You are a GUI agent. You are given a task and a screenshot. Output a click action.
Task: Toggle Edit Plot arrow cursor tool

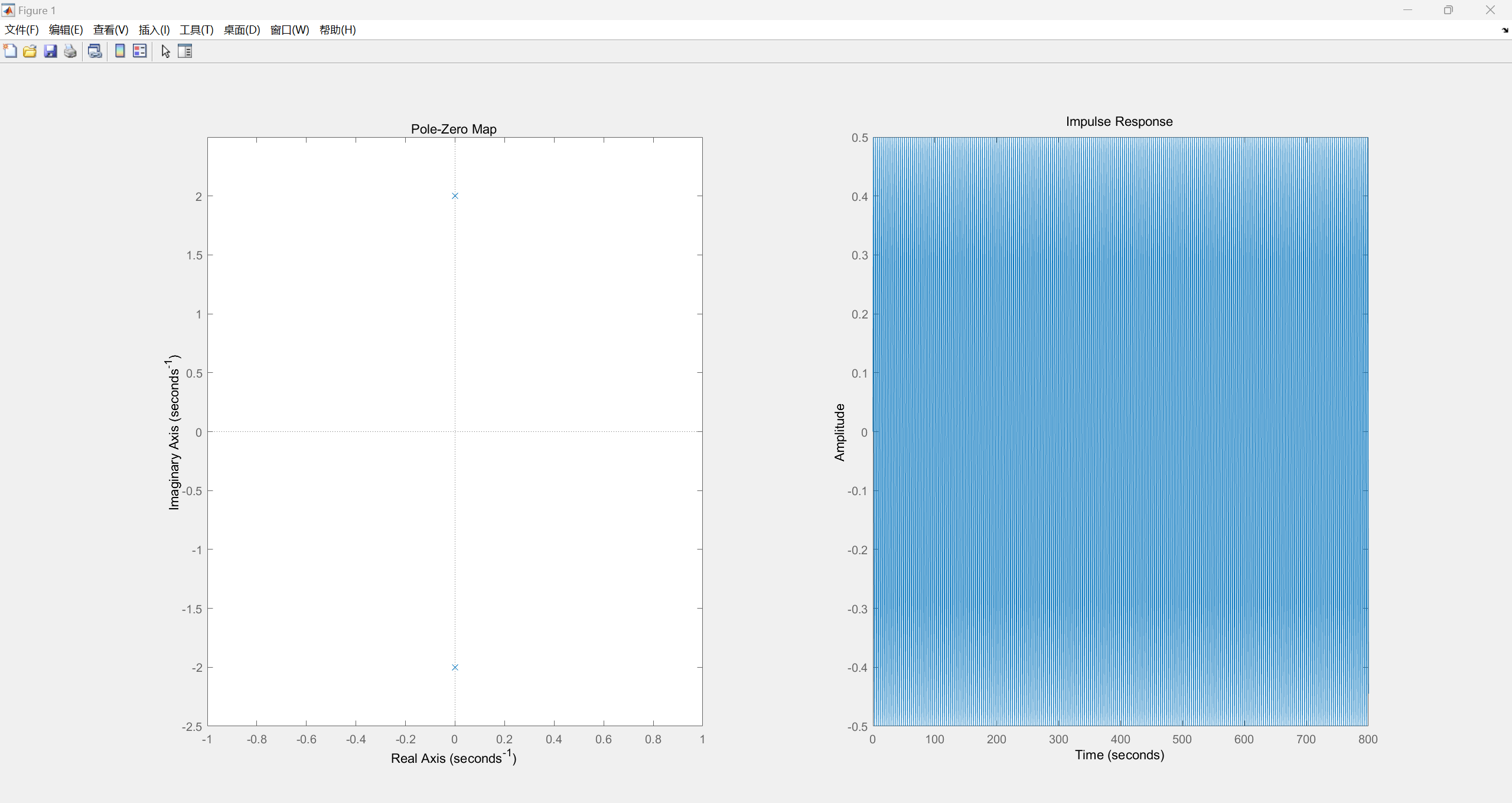(x=165, y=51)
